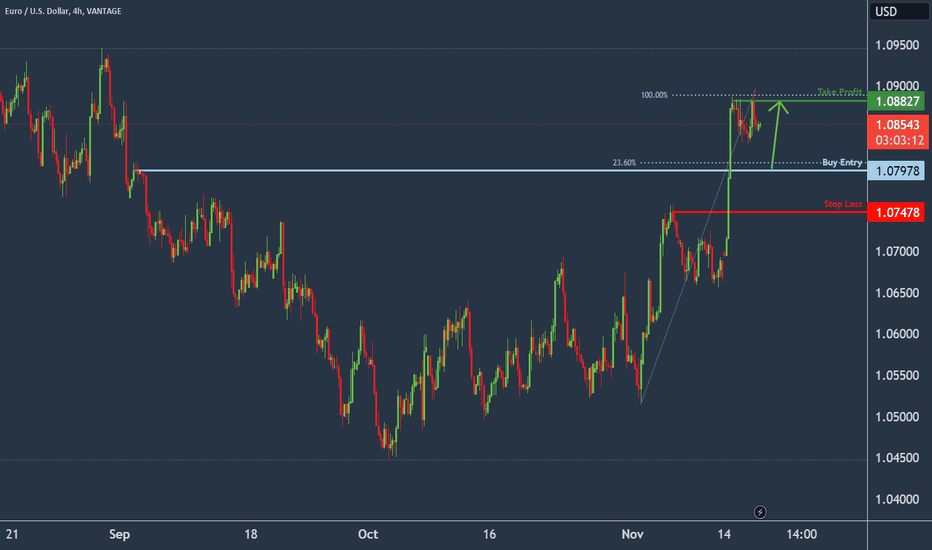Click the 100.00% Fibonacci level label
Image resolution: width=932 pixels, height=550 pixels.
coord(654,95)
